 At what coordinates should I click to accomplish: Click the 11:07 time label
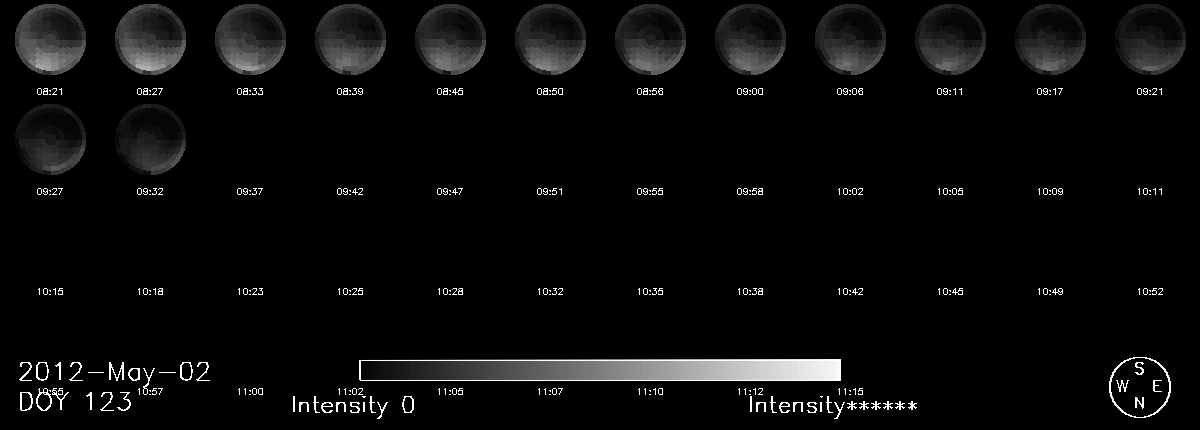(x=550, y=391)
